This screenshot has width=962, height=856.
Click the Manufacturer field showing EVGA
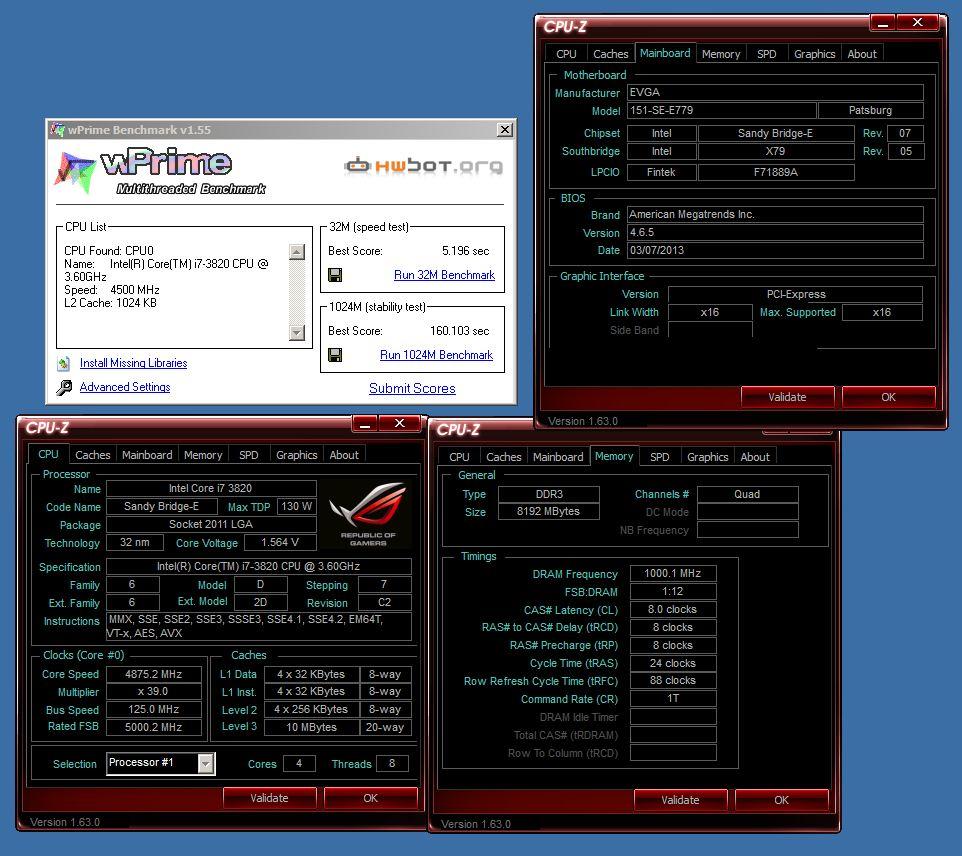[775, 93]
